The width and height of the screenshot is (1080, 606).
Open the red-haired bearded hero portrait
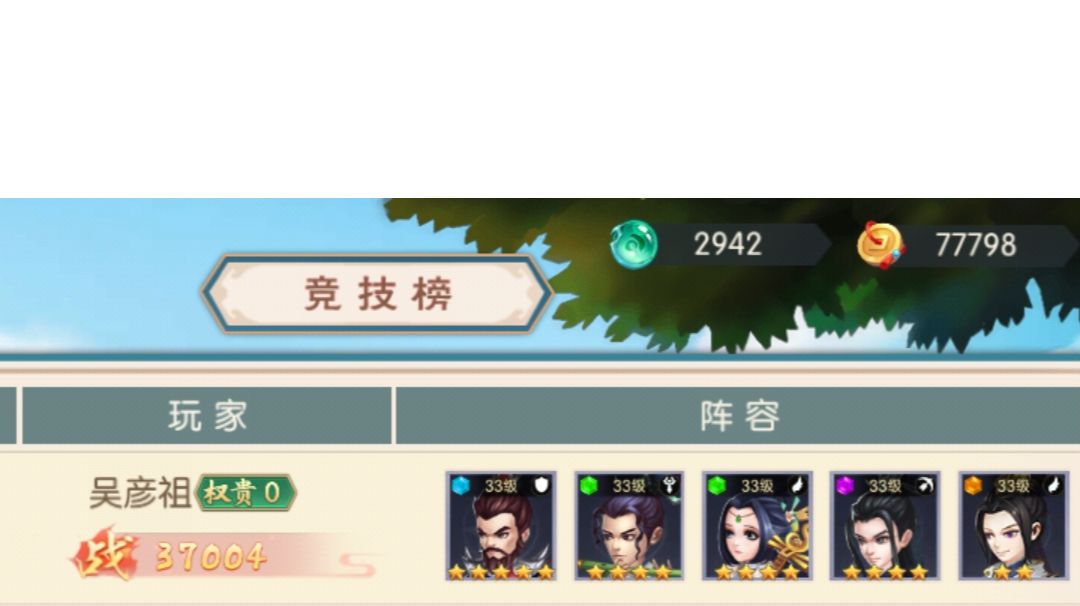[501, 526]
